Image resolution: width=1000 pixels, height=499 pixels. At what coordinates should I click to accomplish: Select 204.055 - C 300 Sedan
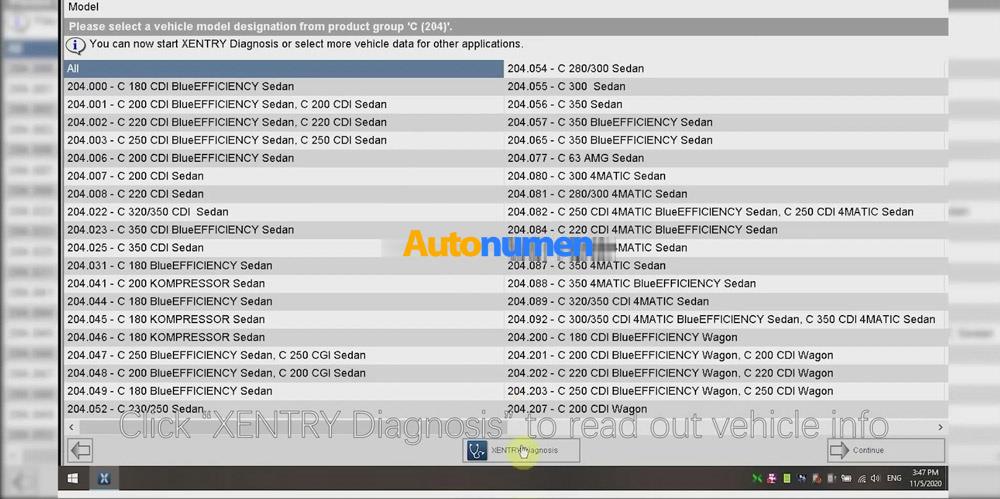coord(725,86)
